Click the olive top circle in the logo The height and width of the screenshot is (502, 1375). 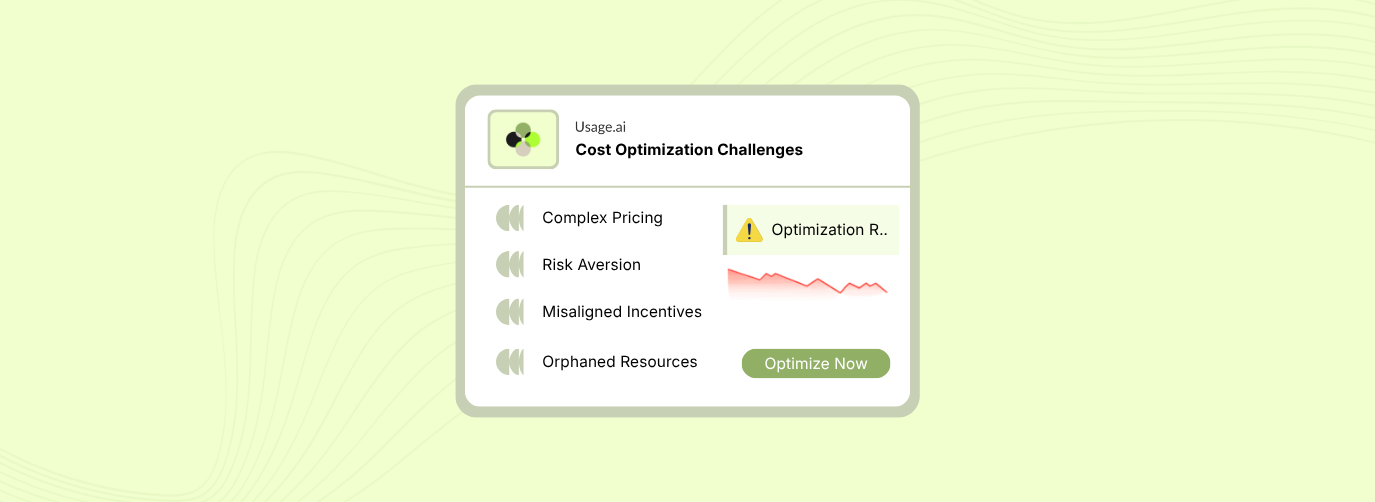pyautogui.click(x=523, y=129)
